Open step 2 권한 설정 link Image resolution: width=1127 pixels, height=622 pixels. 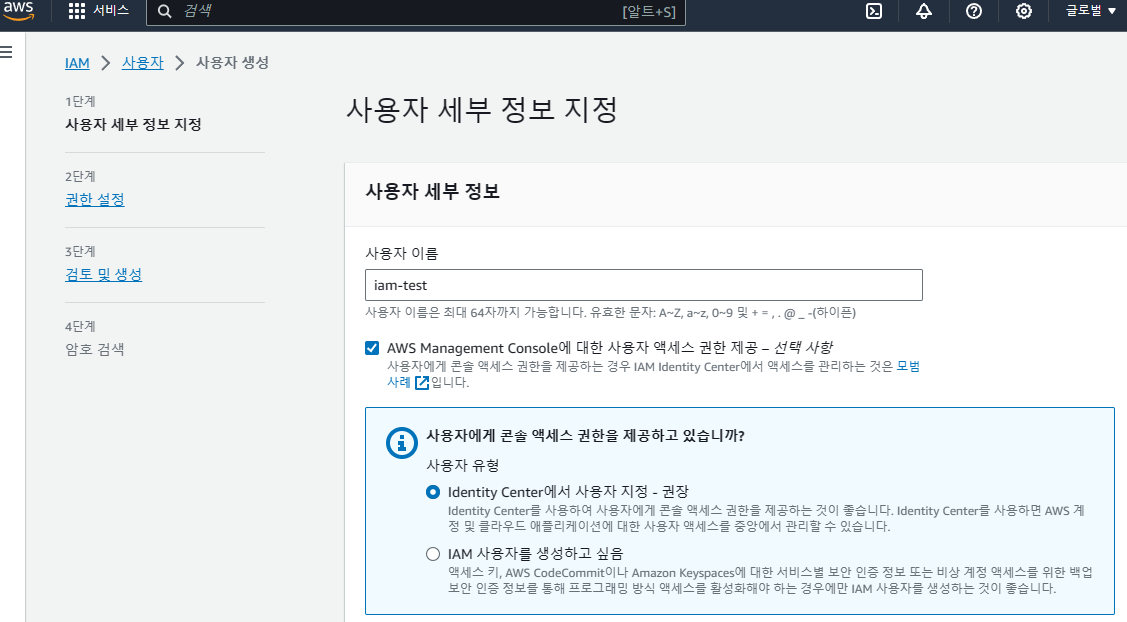click(95, 199)
